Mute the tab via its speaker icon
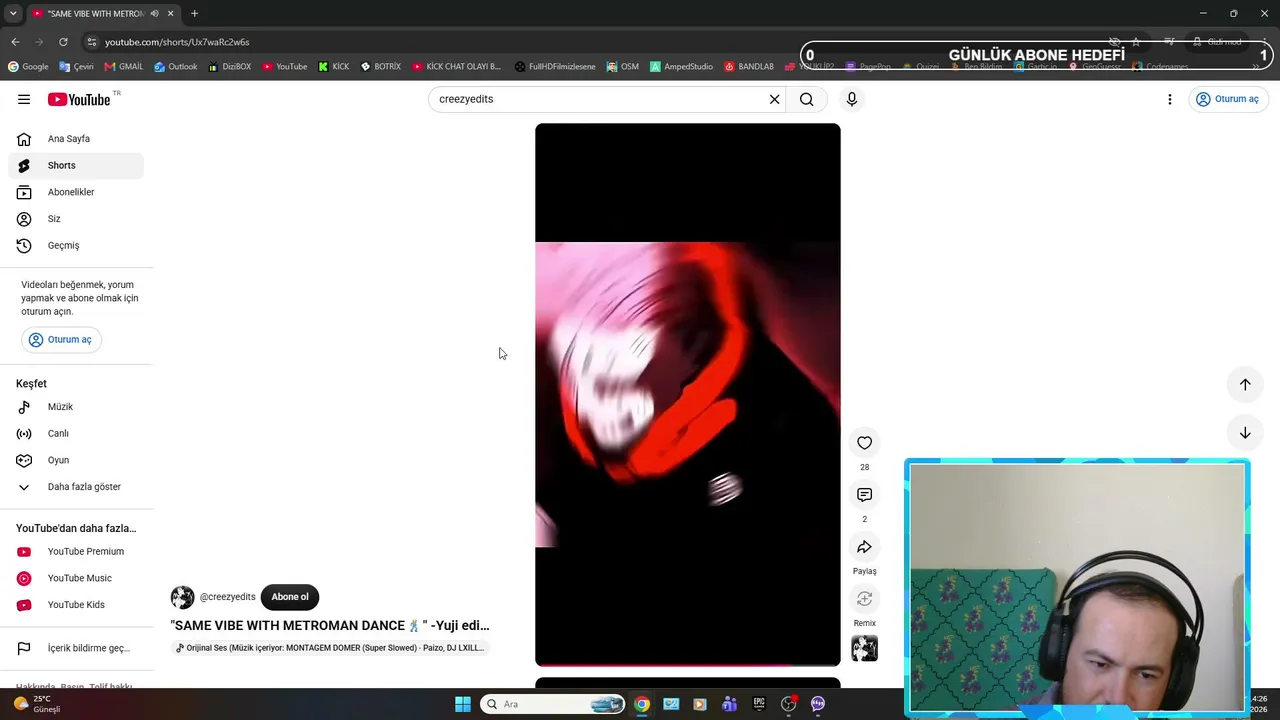 pyautogui.click(x=154, y=13)
